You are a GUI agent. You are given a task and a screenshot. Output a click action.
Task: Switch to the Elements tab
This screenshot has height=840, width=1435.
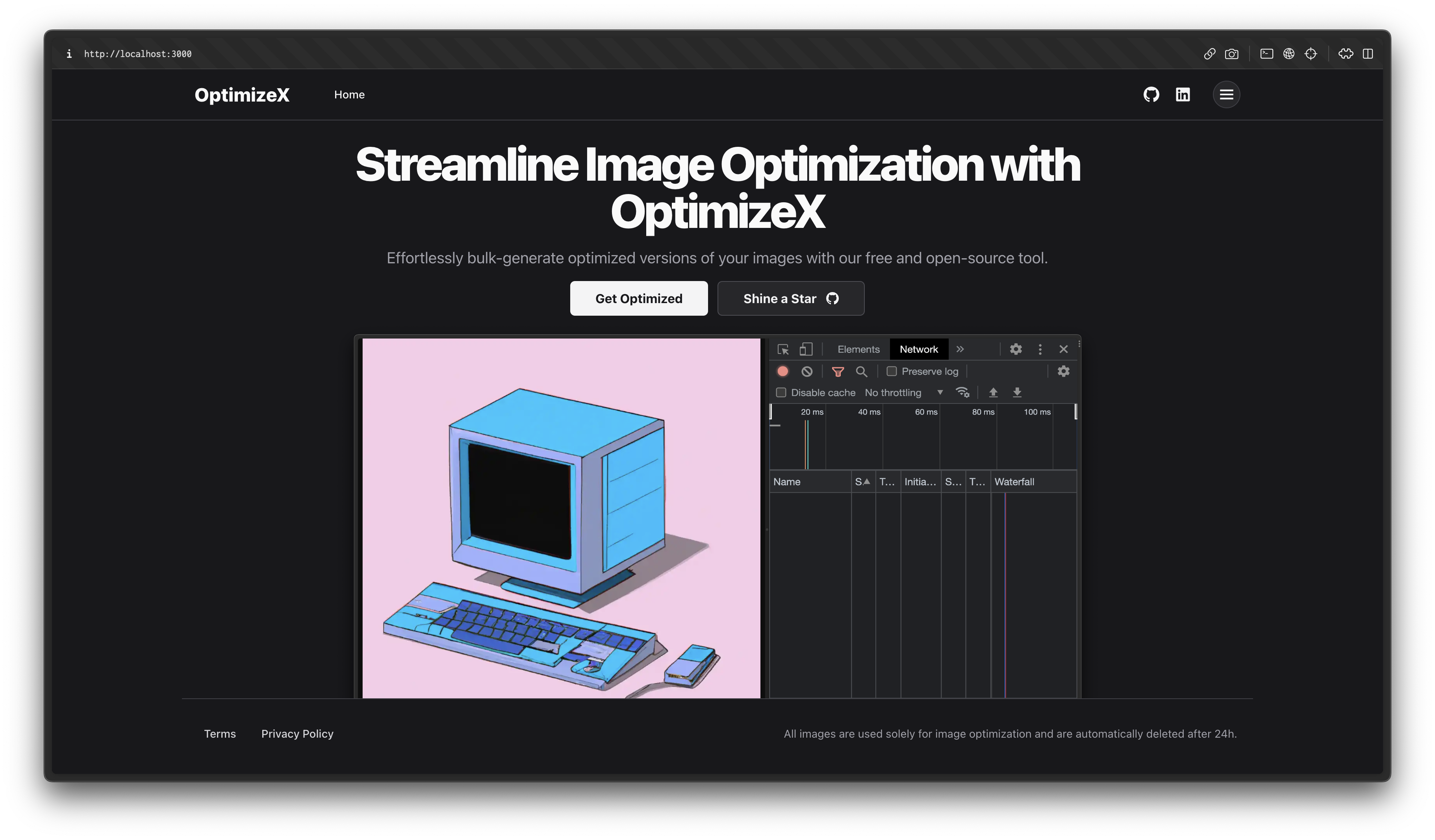pos(858,349)
